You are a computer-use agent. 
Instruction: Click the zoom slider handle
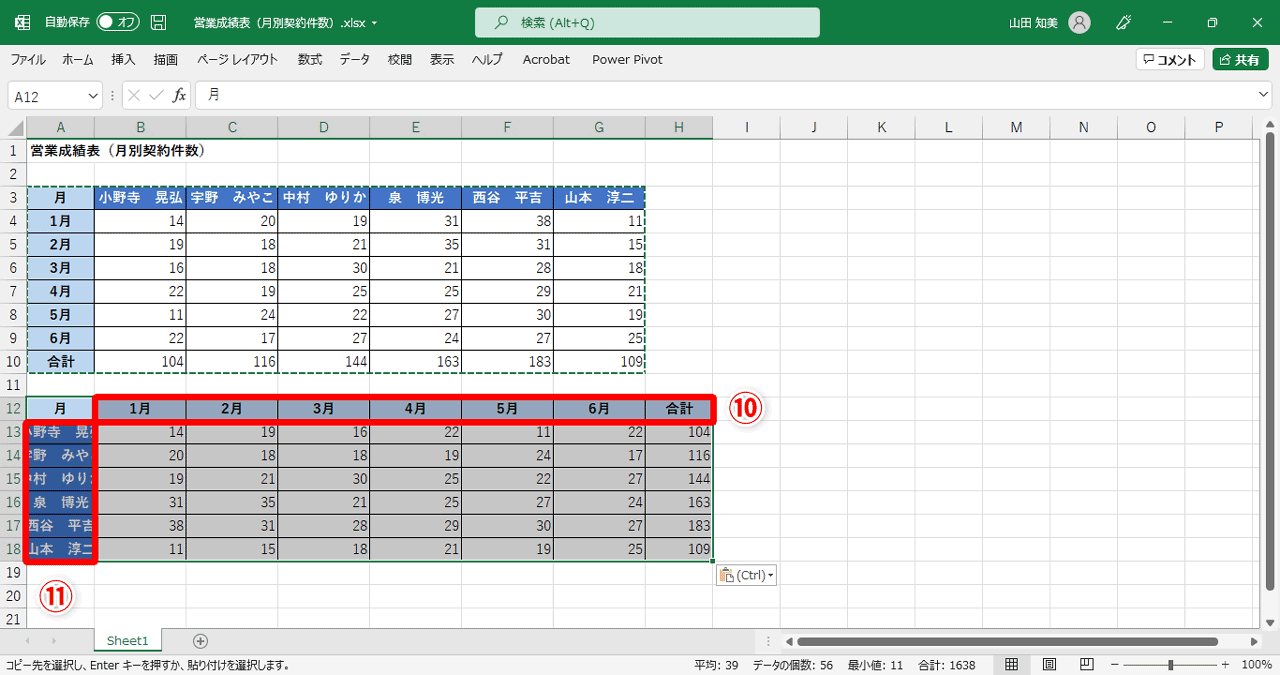(x=1171, y=665)
